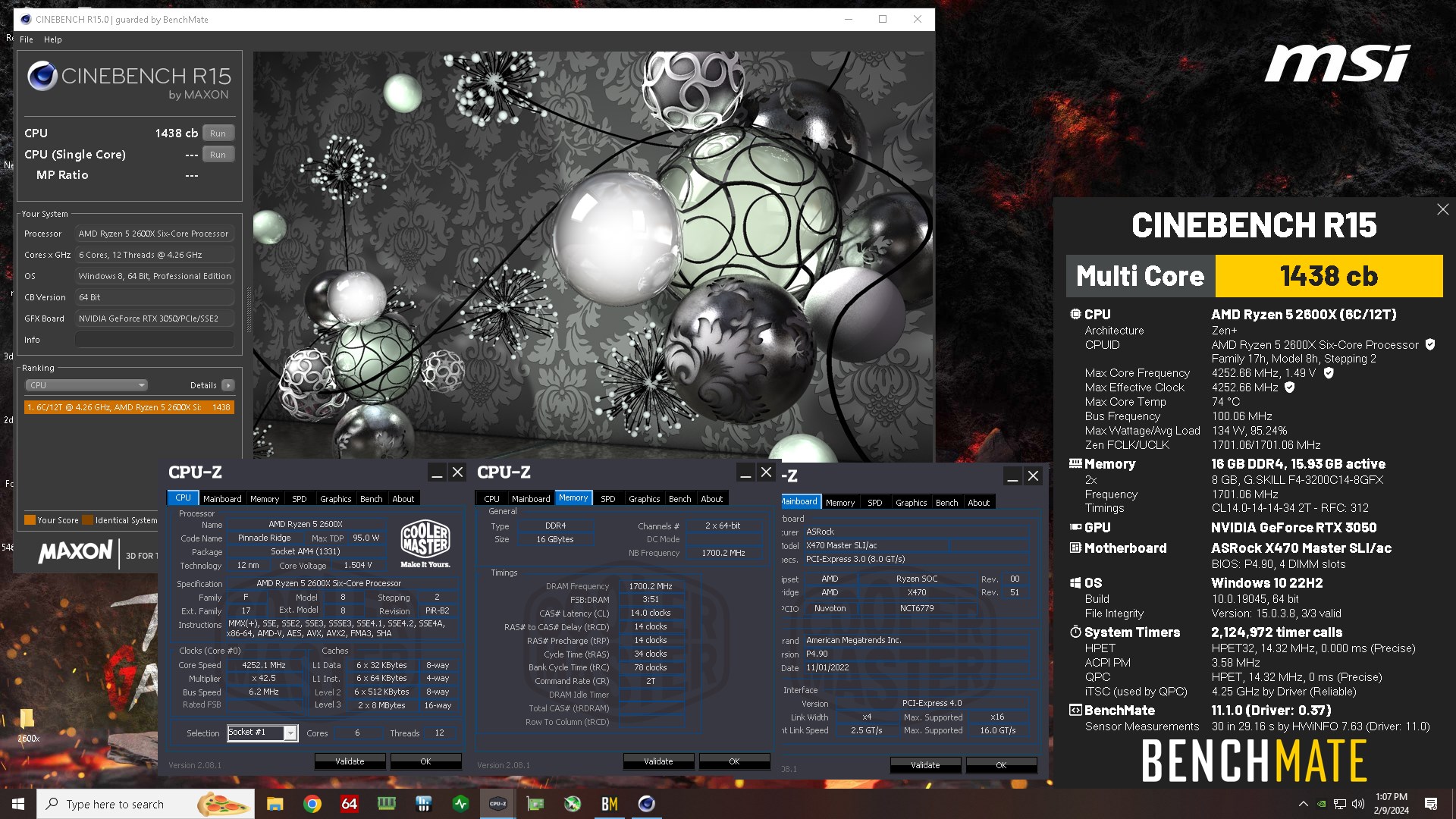
Task: Click OK in the middle CPU-Z window
Action: (734, 761)
